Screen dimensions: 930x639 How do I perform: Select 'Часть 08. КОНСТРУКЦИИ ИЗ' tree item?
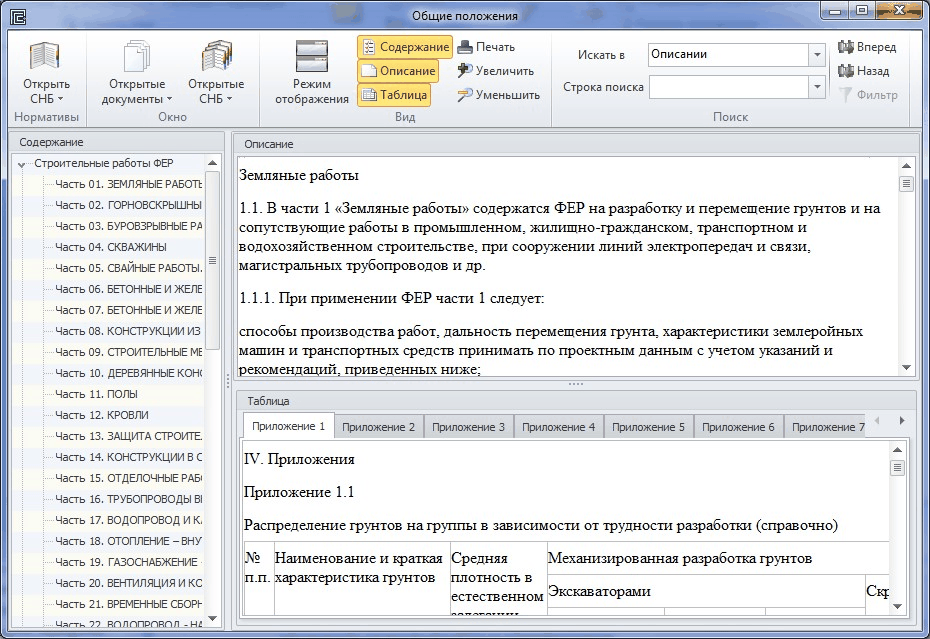(128, 331)
